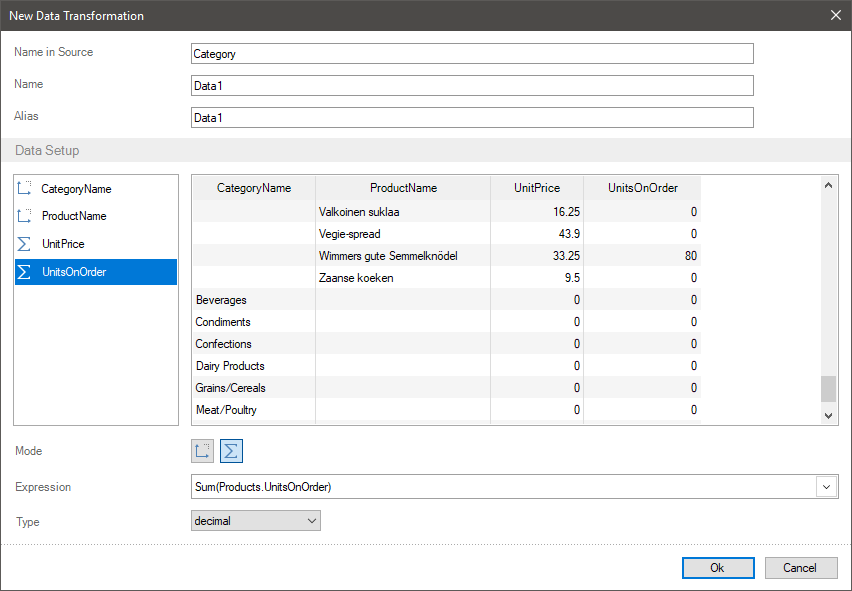Cancel the data transformation dialog
The height and width of the screenshot is (591, 852).
click(x=800, y=568)
